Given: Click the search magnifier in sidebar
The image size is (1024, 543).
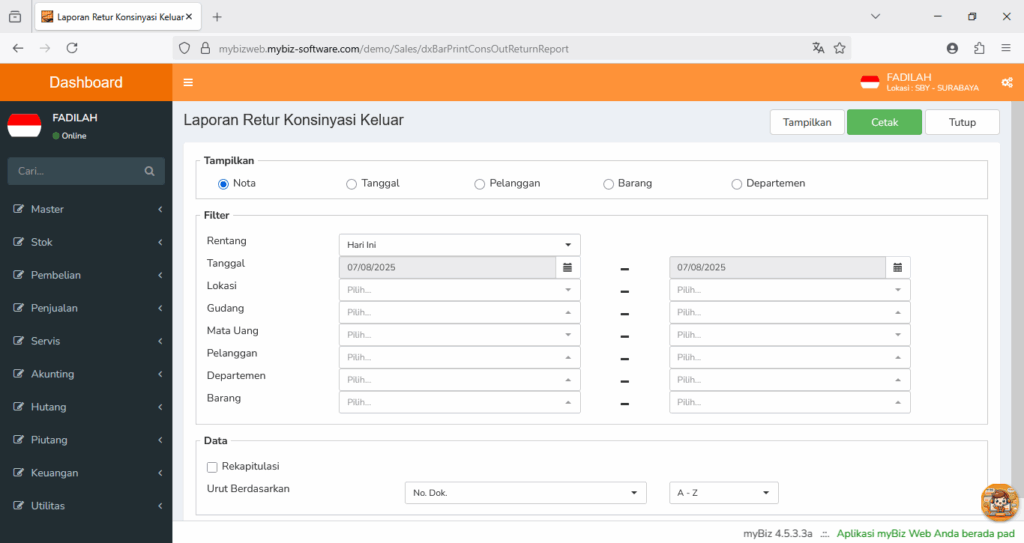Looking at the screenshot, I should tap(150, 171).
